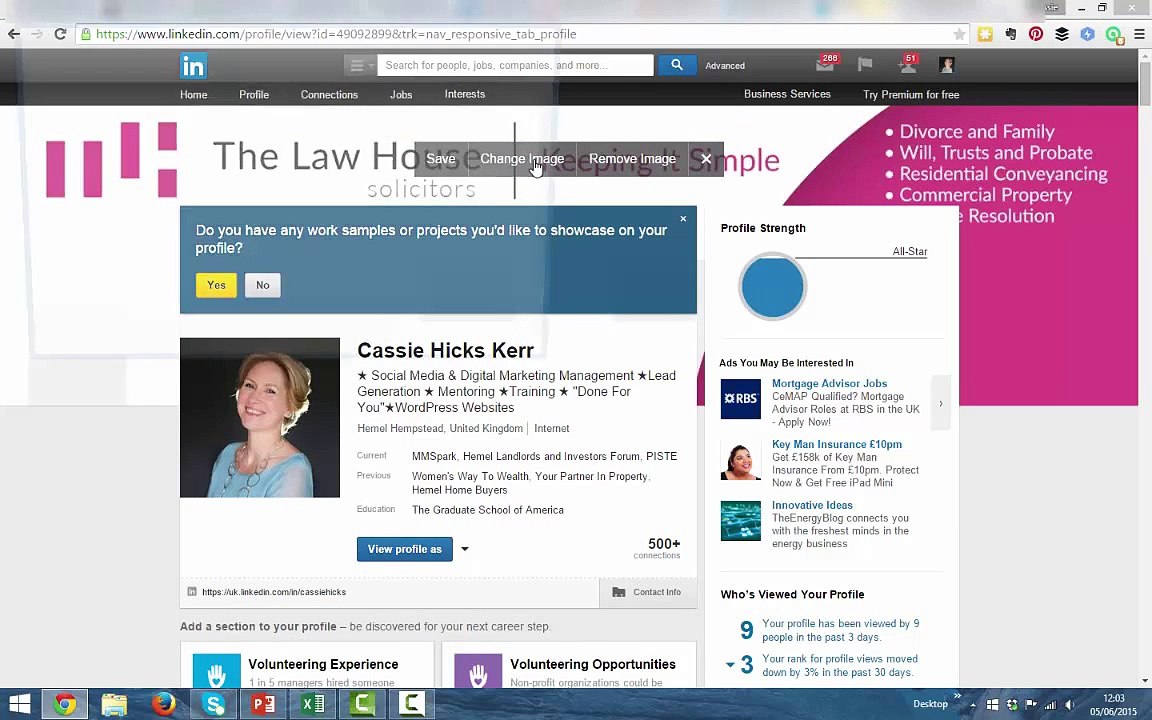The width and height of the screenshot is (1152, 720).
Task: Click the Buffer stack extension icon
Action: coord(1062,34)
